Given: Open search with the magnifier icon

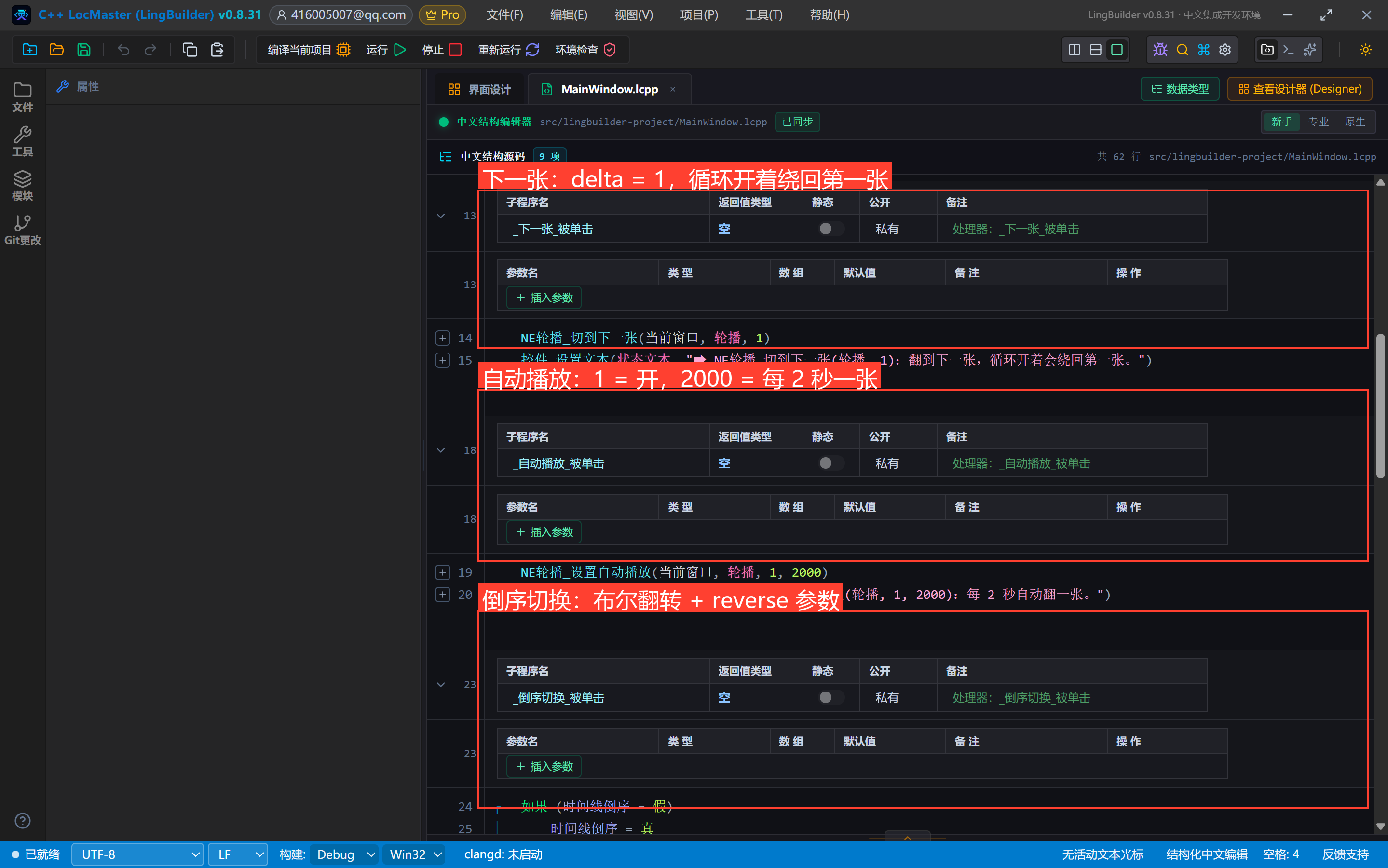Looking at the screenshot, I should tap(1182, 50).
